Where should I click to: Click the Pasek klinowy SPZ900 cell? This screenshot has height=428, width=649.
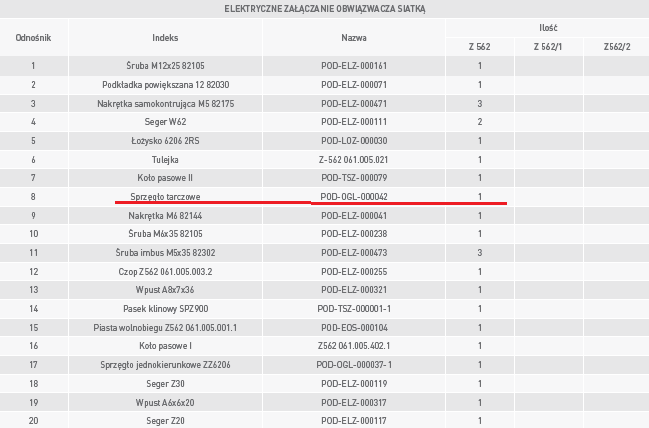[165, 309]
